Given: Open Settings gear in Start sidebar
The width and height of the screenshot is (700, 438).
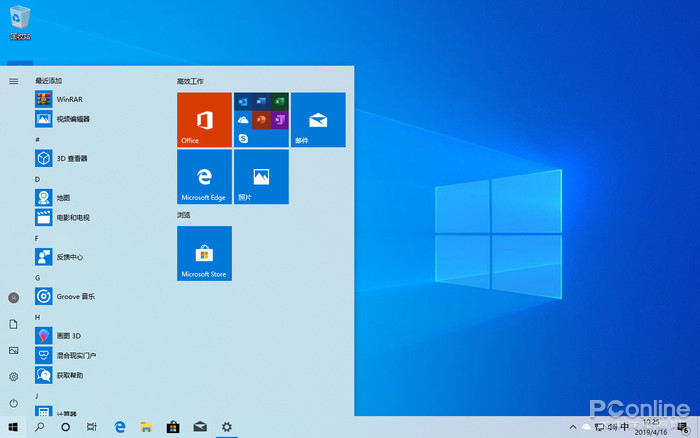Looking at the screenshot, I should [x=13, y=376].
